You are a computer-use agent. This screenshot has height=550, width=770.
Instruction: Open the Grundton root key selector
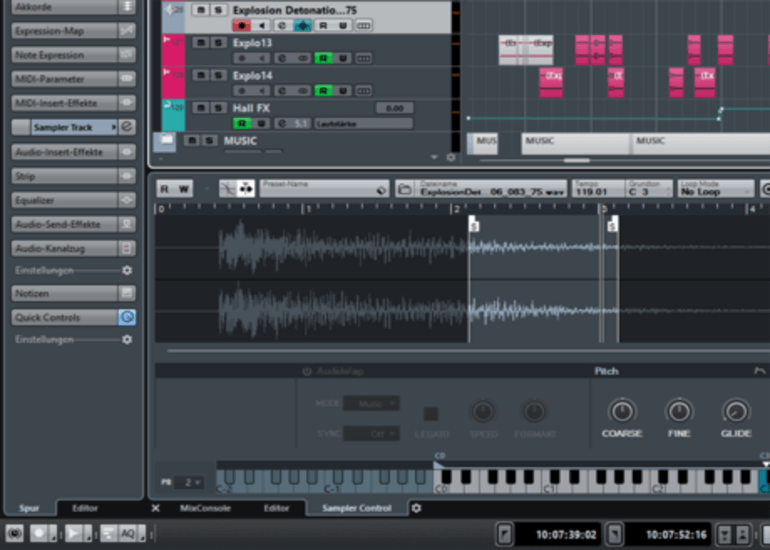pyautogui.click(x=646, y=189)
